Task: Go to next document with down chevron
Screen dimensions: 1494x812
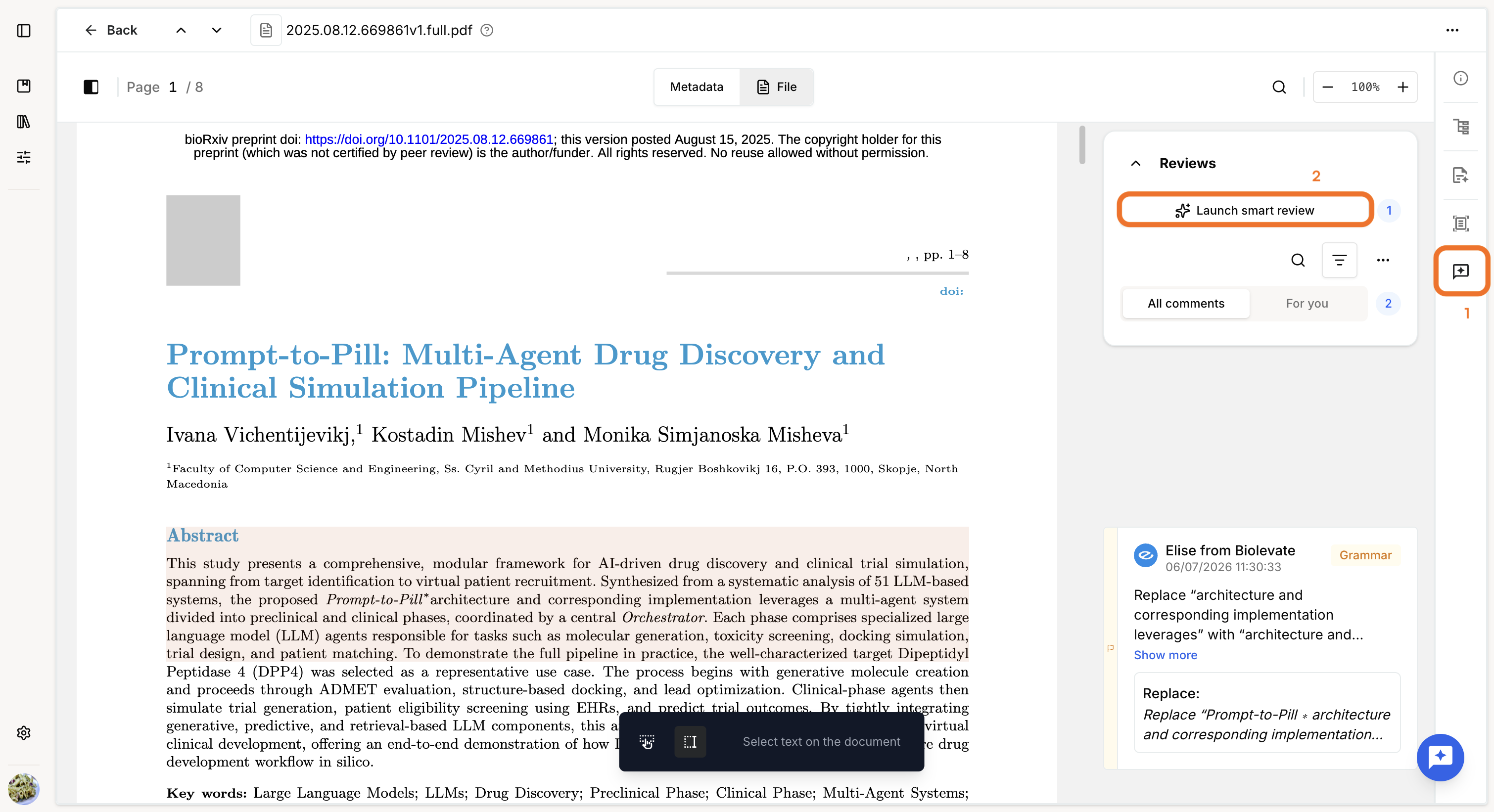Action: point(216,30)
